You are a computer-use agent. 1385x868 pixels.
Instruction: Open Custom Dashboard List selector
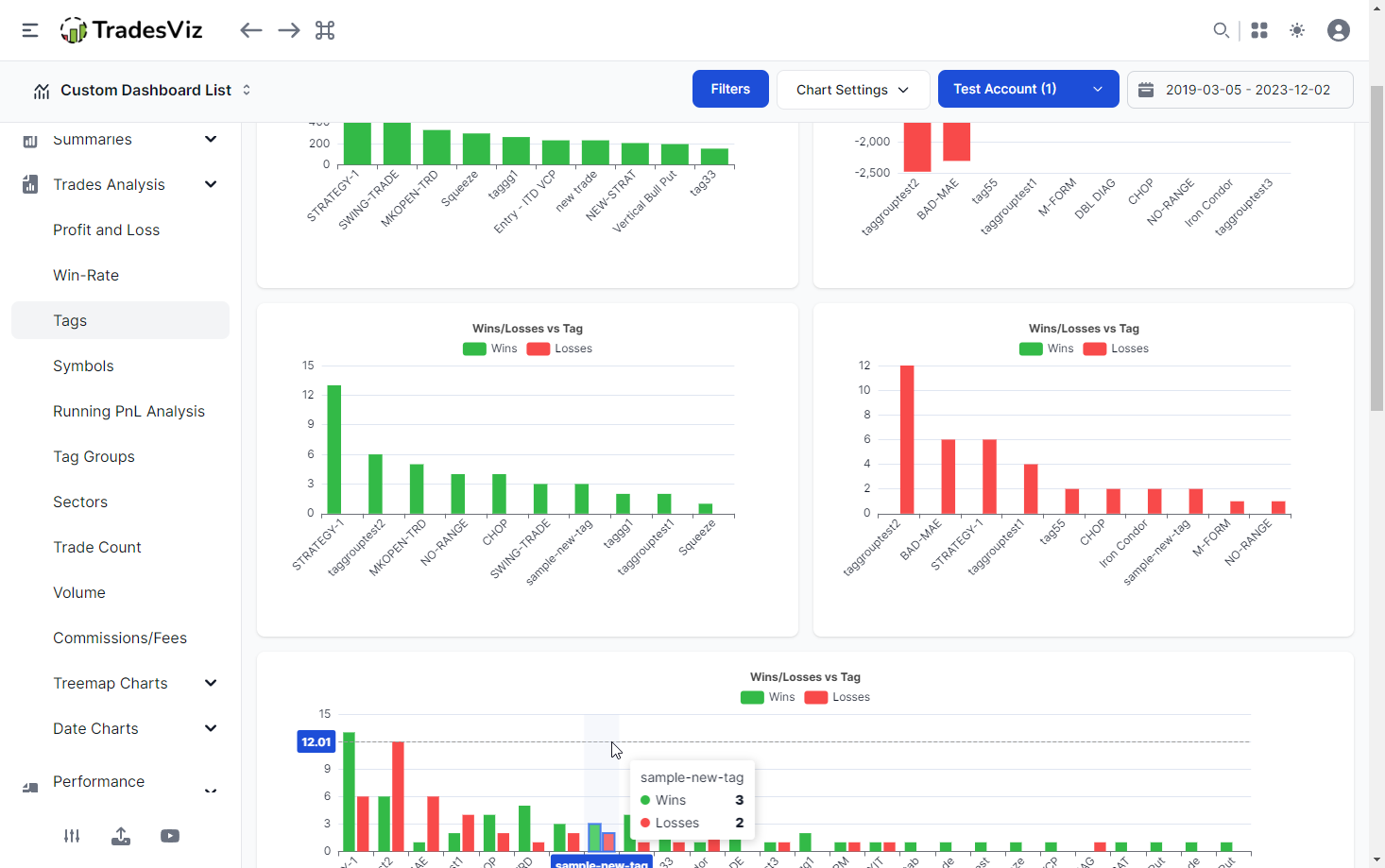tap(144, 90)
